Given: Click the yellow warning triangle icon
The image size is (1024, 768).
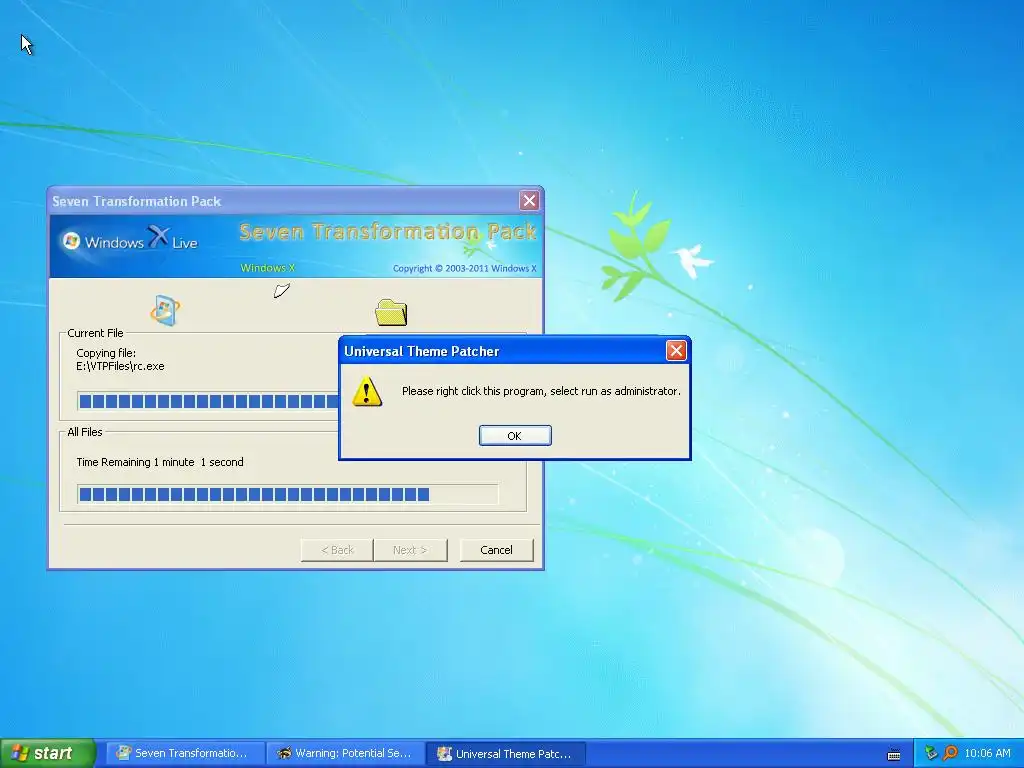Looking at the screenshot, I should 367,392.
